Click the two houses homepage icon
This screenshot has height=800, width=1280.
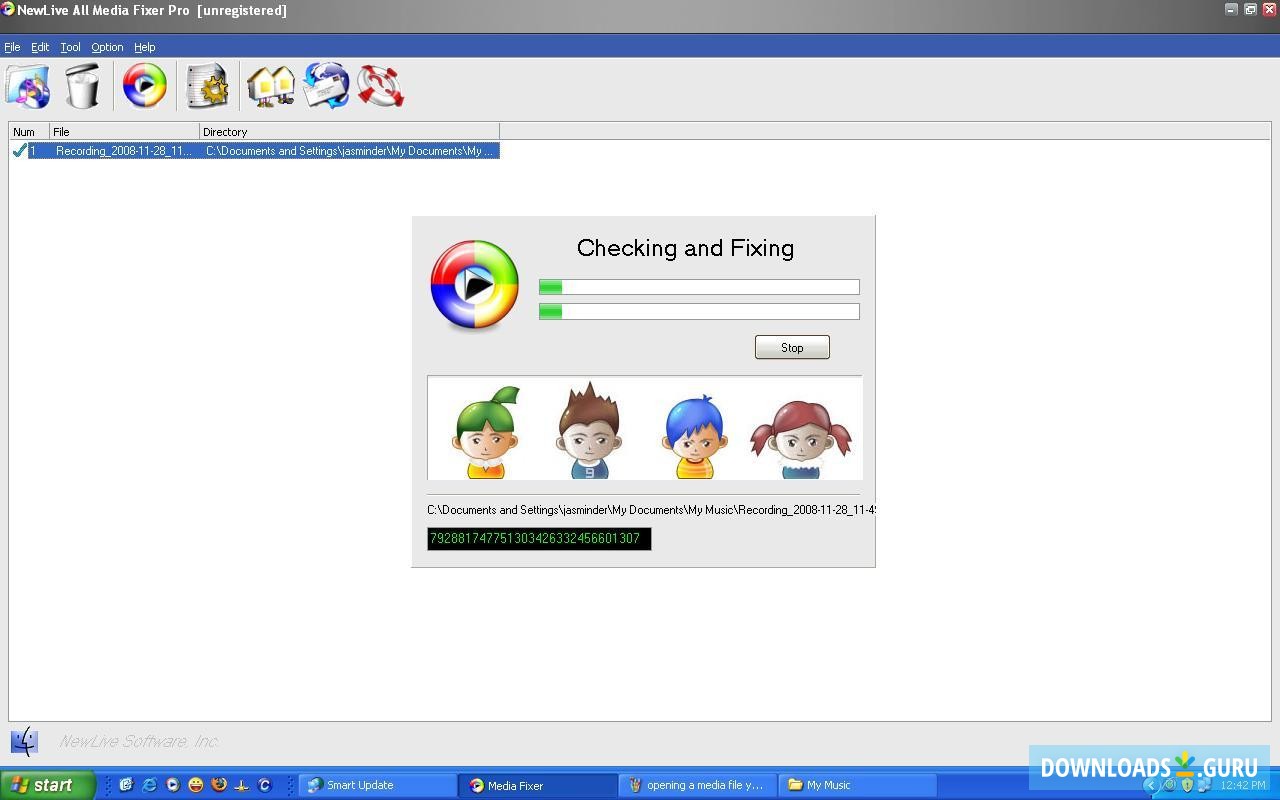[x=270, y=86]
